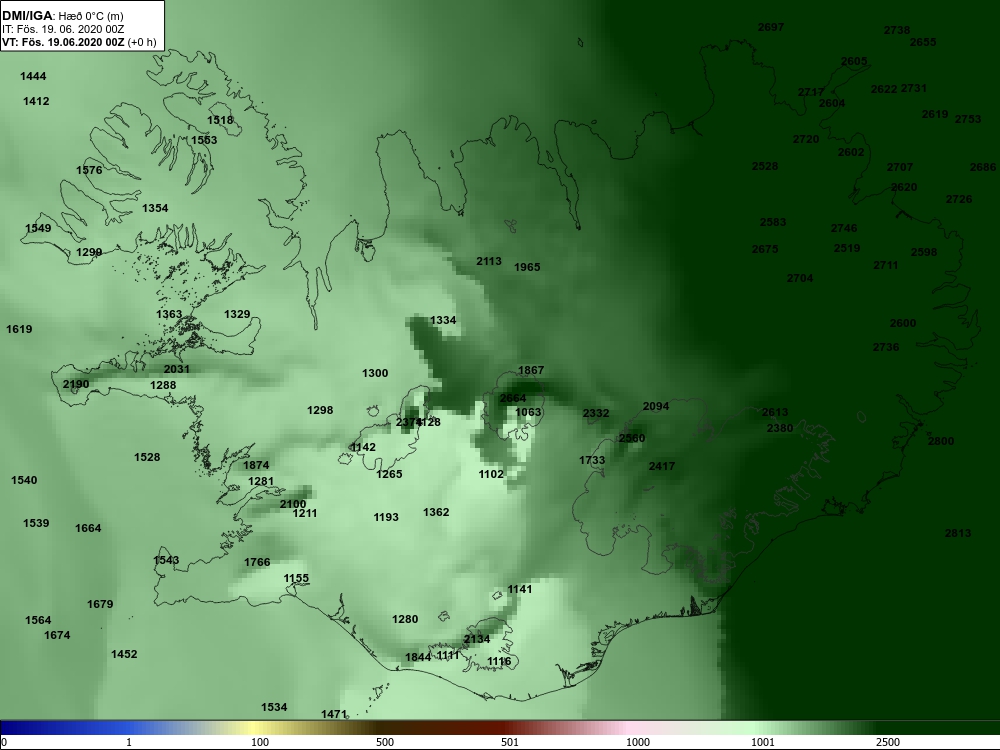Click the 1288 height label

(163, 385)
